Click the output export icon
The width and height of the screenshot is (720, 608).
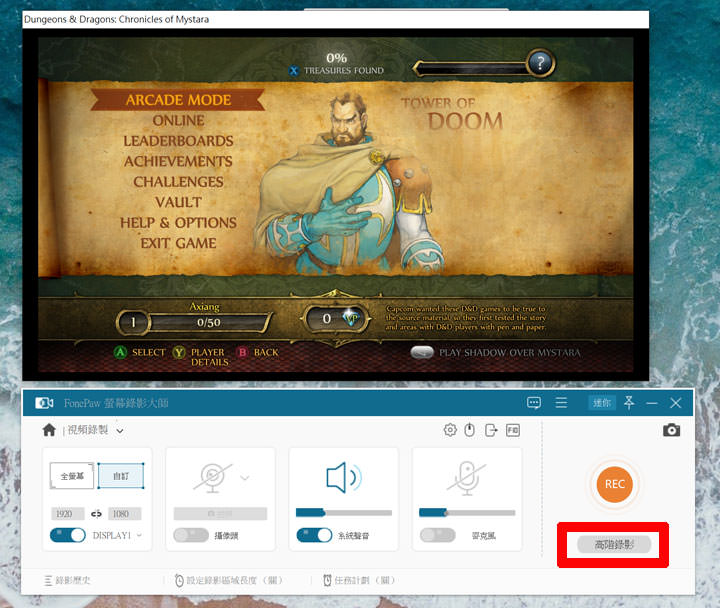491,430
